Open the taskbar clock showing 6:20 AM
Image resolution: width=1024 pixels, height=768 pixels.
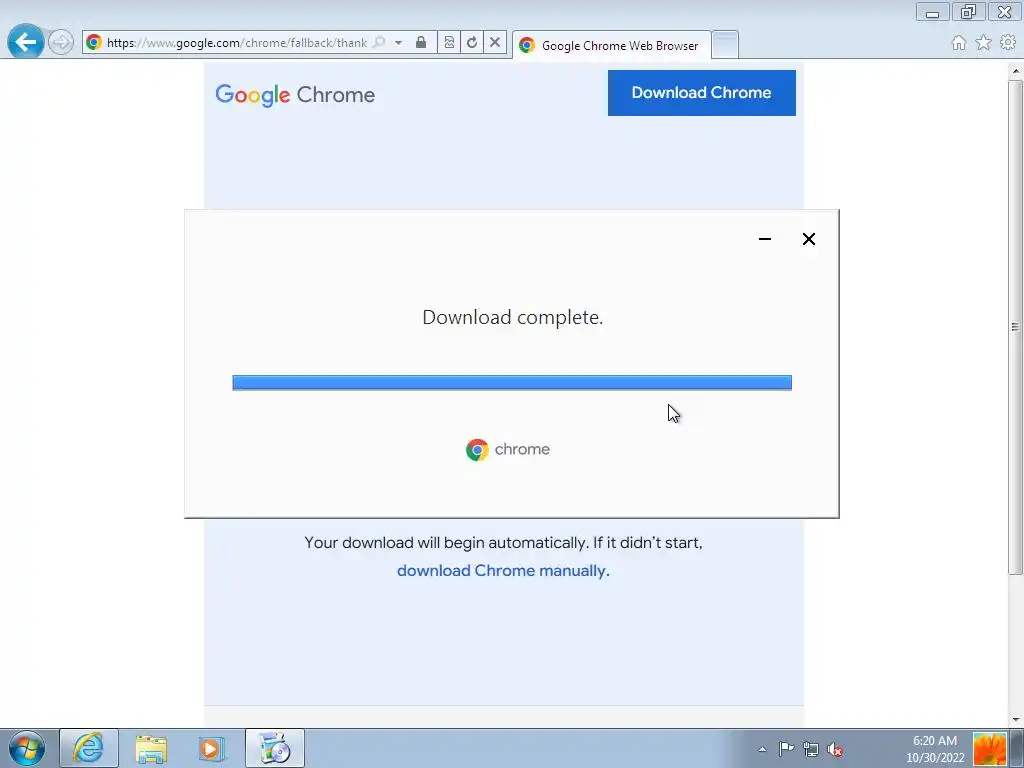[935, 749]
